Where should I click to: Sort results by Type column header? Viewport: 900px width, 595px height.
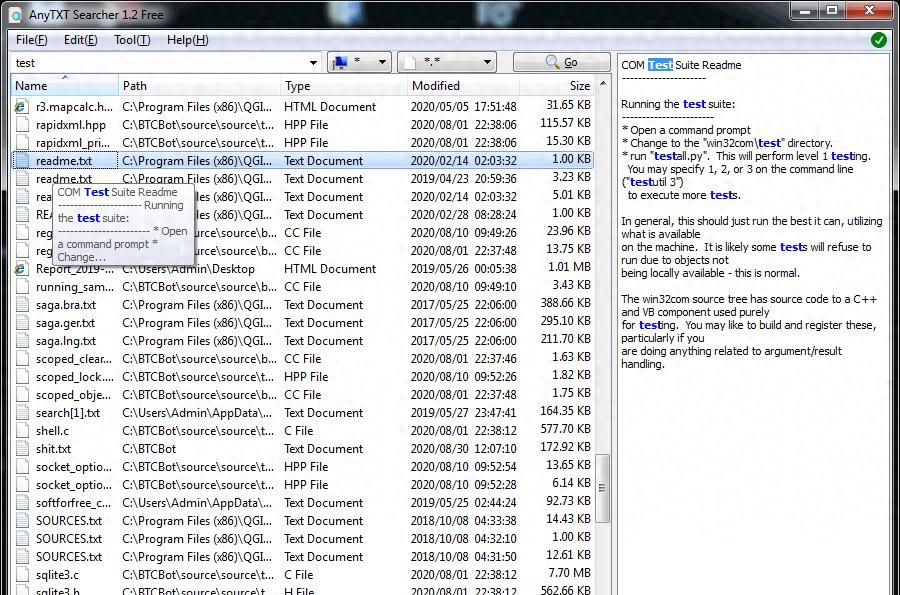(x=344, y=86)
